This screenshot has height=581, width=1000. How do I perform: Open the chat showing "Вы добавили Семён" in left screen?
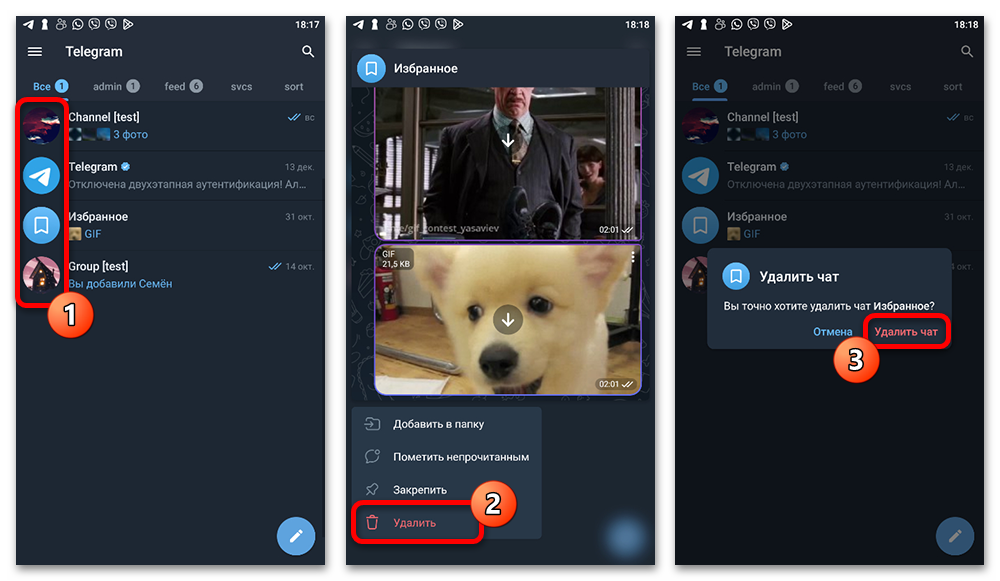pyautogui.click(x=171, y=275)
